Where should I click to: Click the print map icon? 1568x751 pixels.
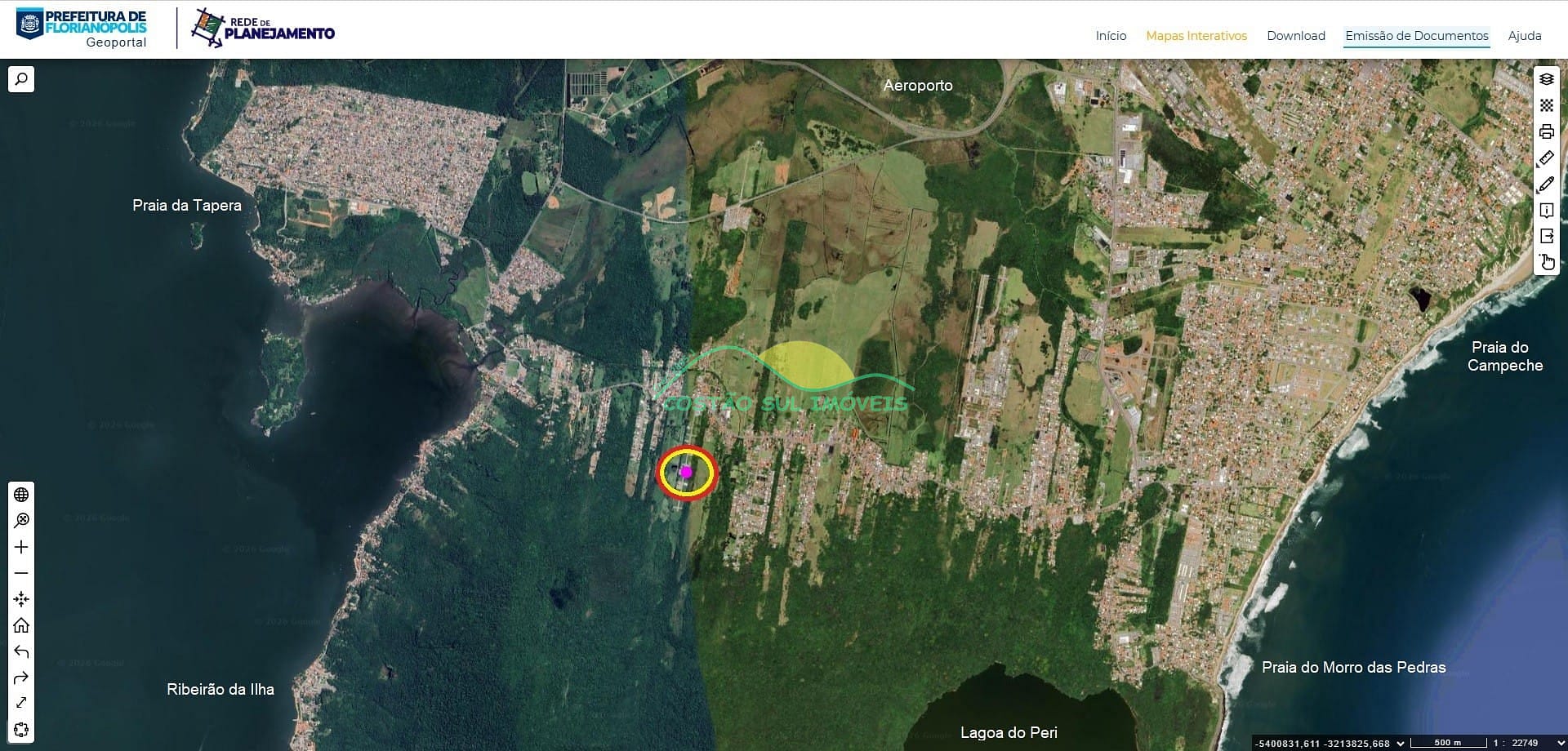coord(1546,131)
